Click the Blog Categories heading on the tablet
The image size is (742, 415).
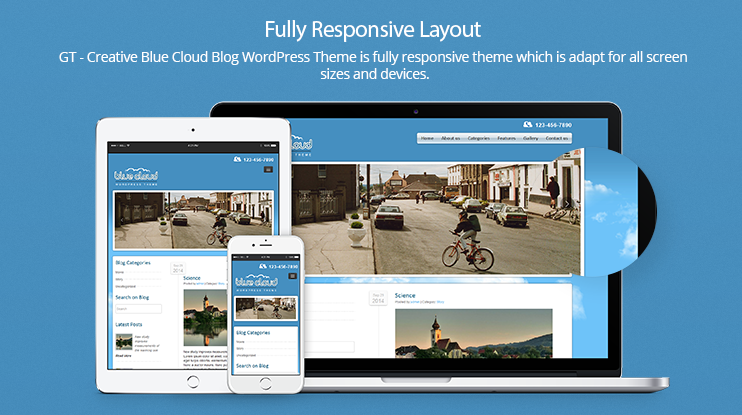point(133,263)
